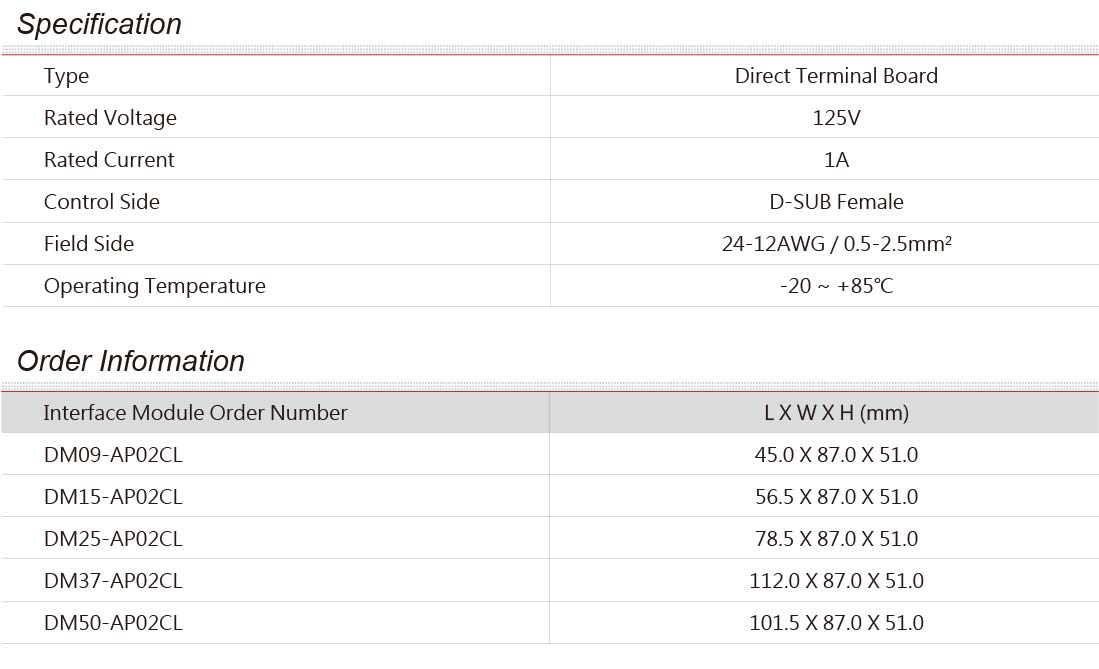Select the Control Side label
This screenshot has height=669, width=1099.
click(102, 201)
